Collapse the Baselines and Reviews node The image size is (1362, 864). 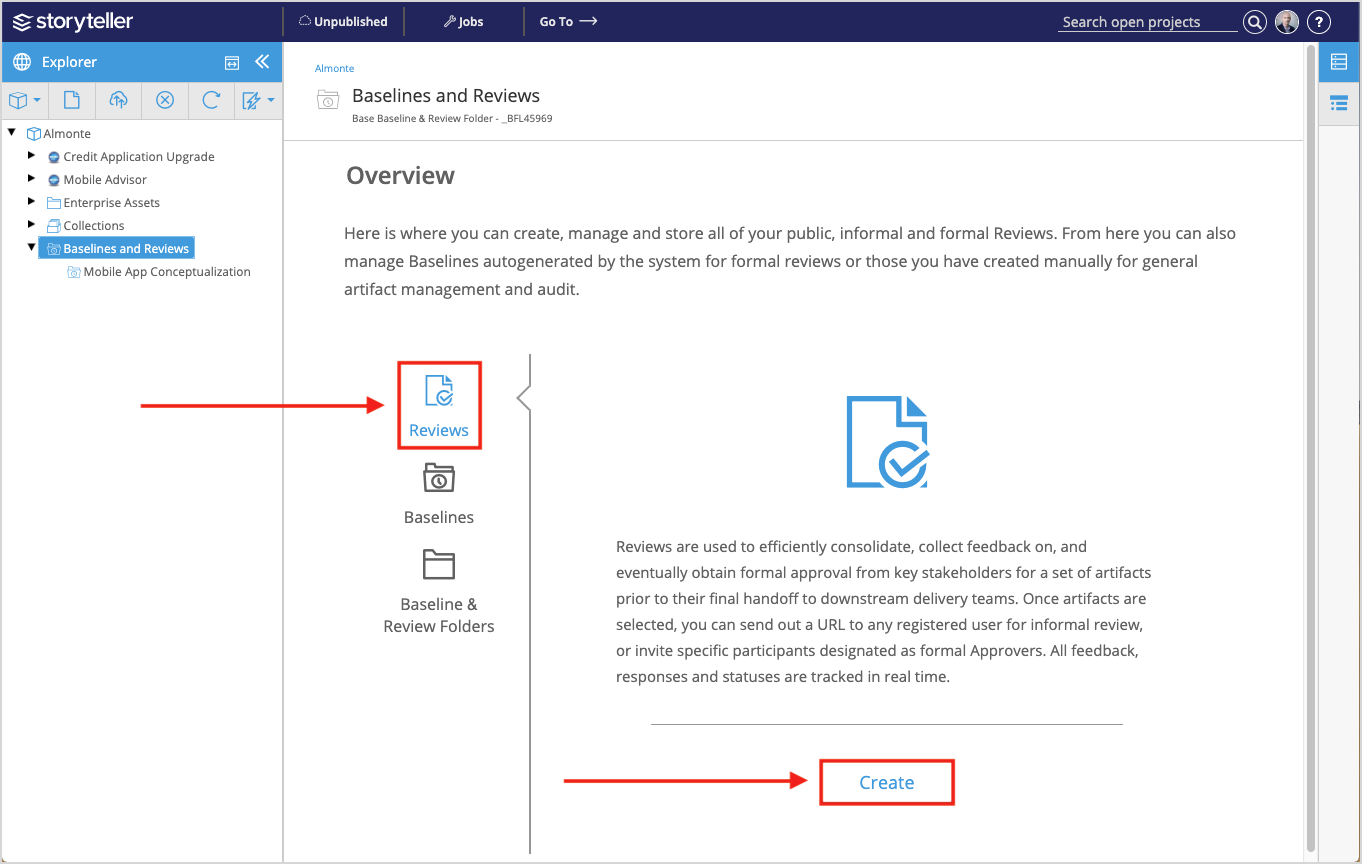[32, 248]
